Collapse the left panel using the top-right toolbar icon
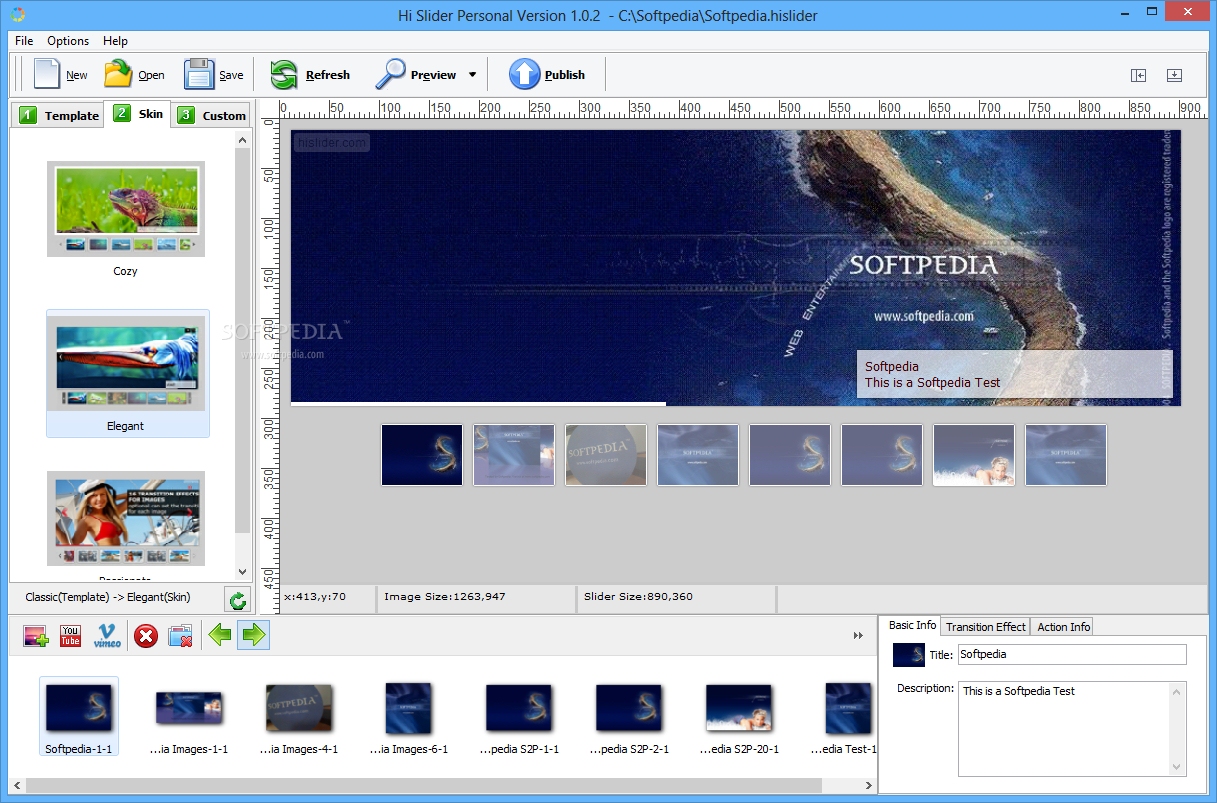This screenshot has height=803, width=1217. [x=1138, y=75]
